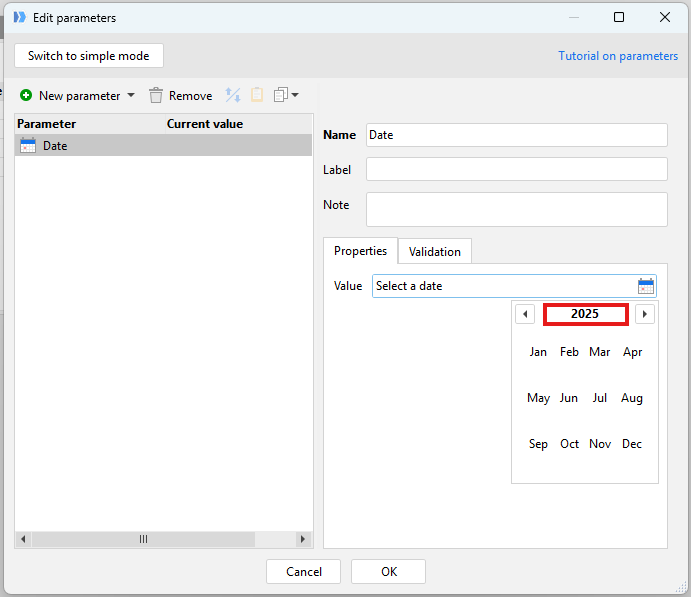
Task: Click the Date parameter calendar icon
Action: (x=28, y=145)
